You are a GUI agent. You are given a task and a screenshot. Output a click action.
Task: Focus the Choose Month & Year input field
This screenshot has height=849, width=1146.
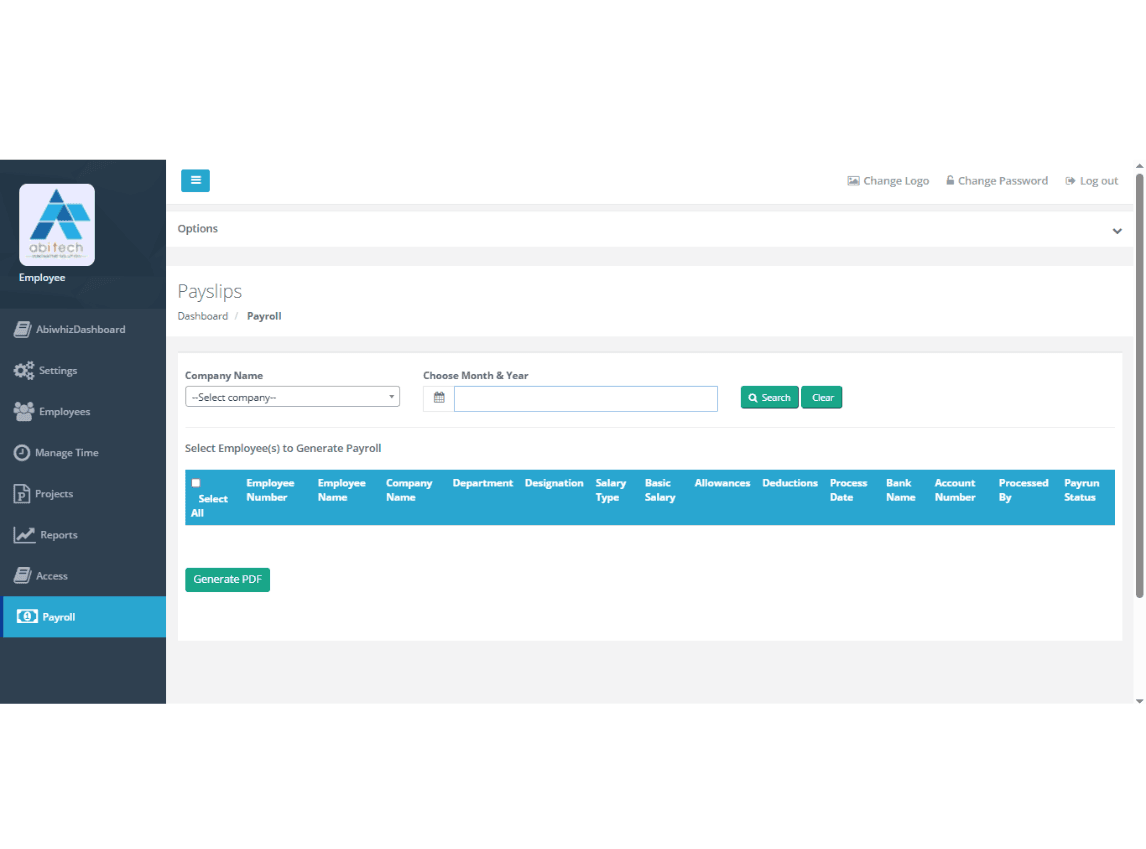pyautogui.click(x=586, y=399)
